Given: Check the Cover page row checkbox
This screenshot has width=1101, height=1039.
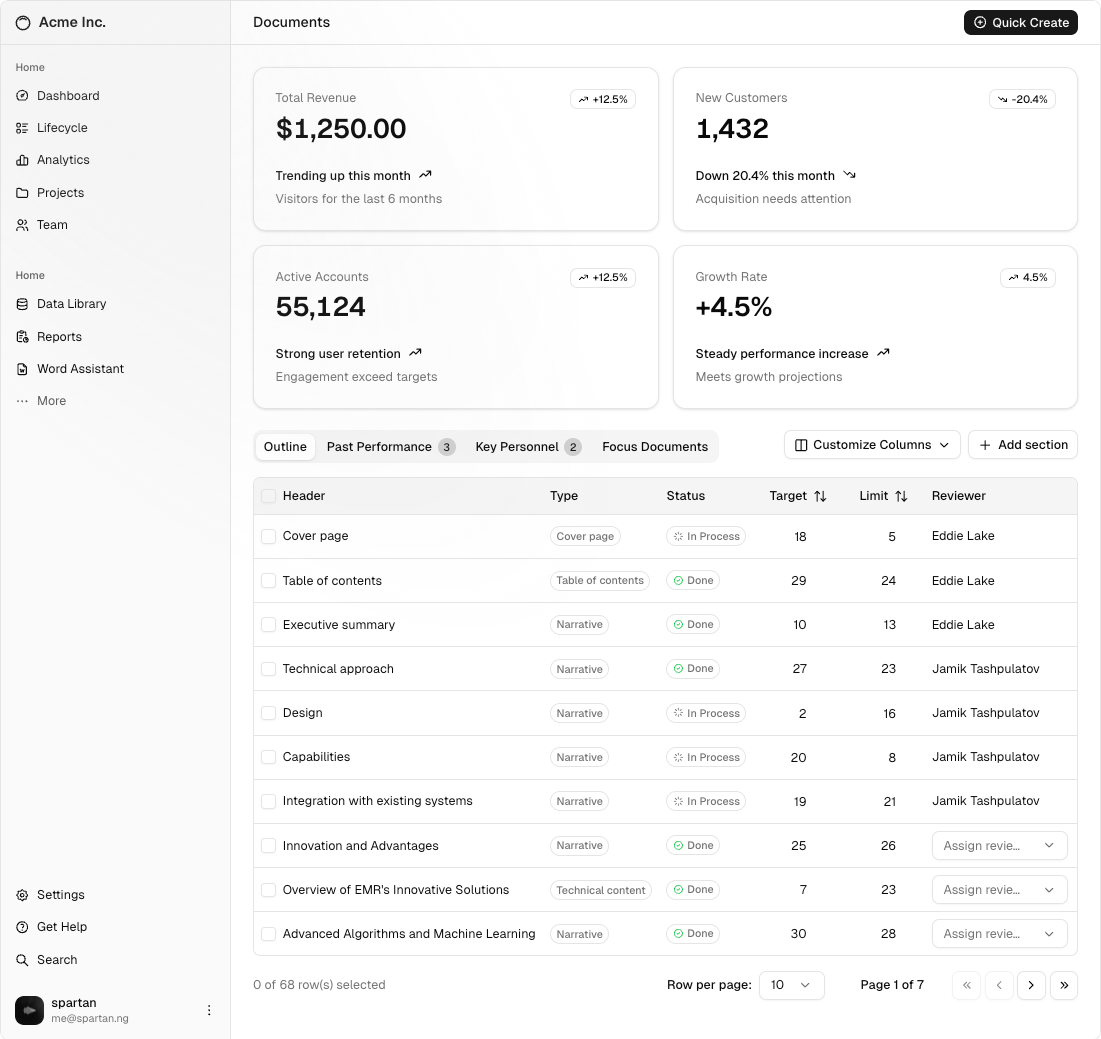Looking at the screenshot, I should click(268, 537).
